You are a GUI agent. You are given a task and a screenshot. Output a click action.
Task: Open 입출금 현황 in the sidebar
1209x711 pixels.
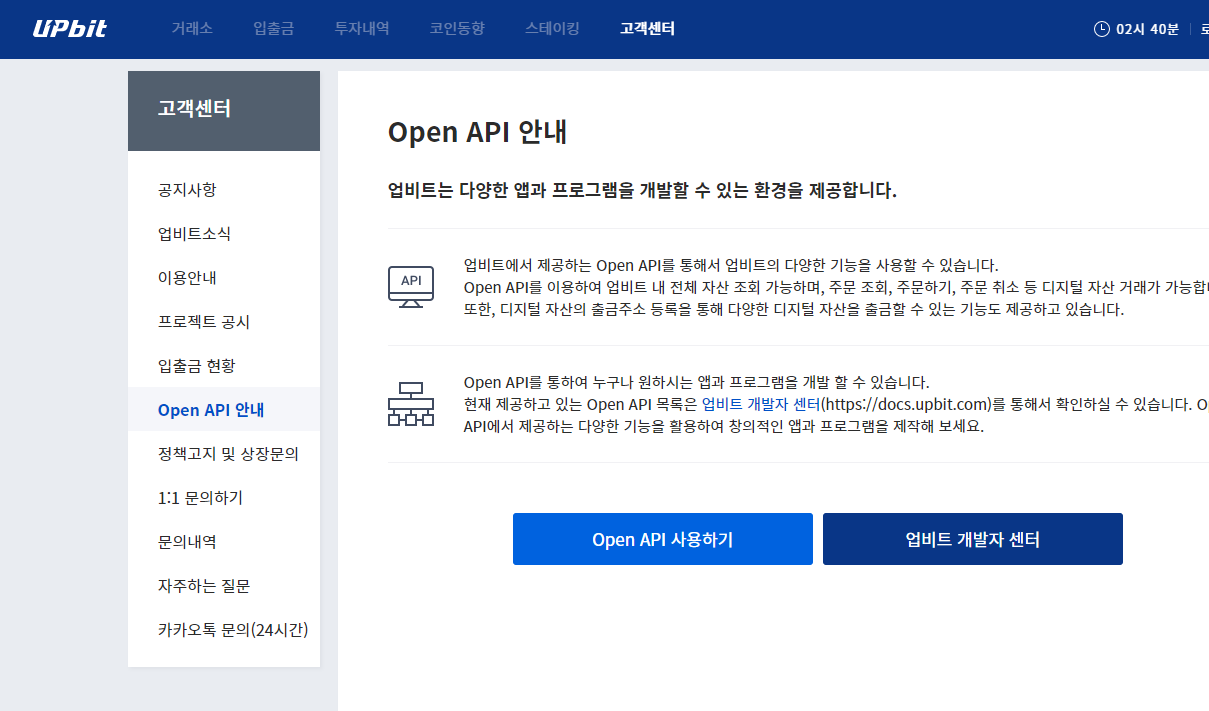[224, 365]
